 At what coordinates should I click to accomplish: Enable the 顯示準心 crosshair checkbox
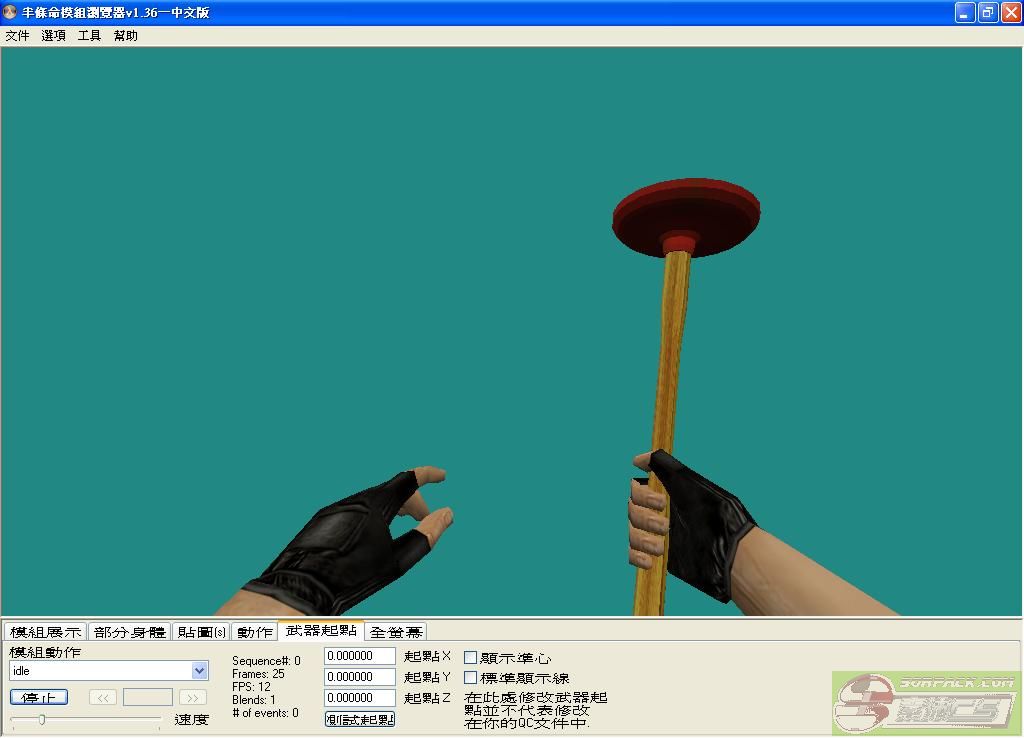(471, 657)
